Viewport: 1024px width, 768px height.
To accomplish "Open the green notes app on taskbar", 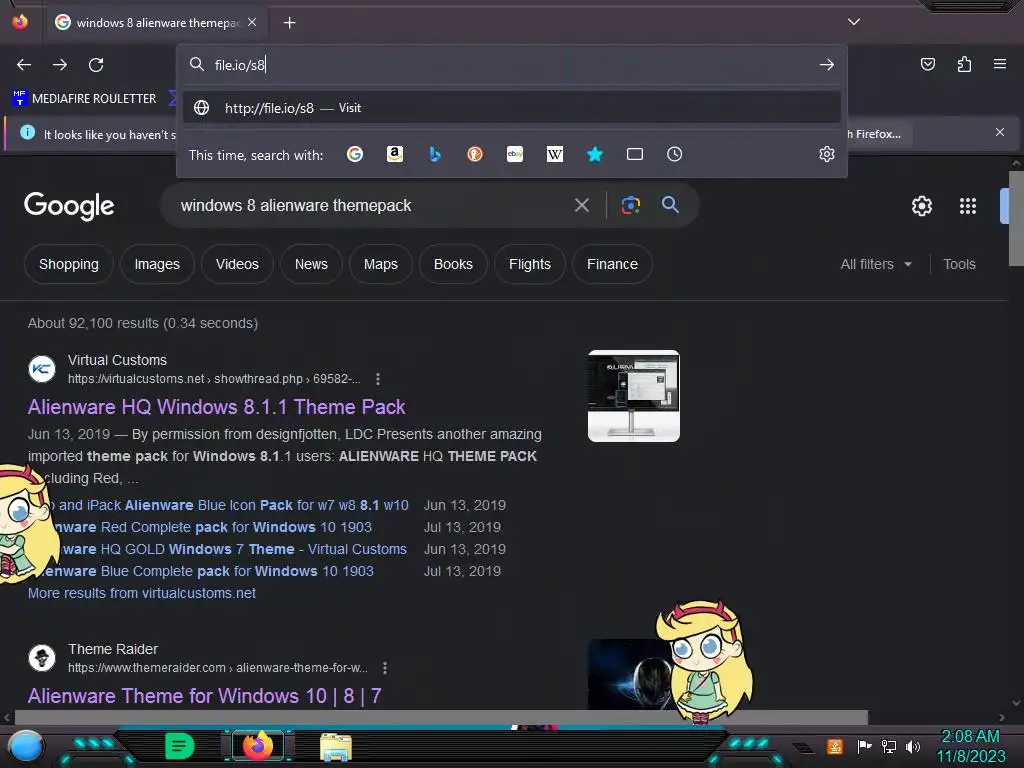I will (180, 746).
